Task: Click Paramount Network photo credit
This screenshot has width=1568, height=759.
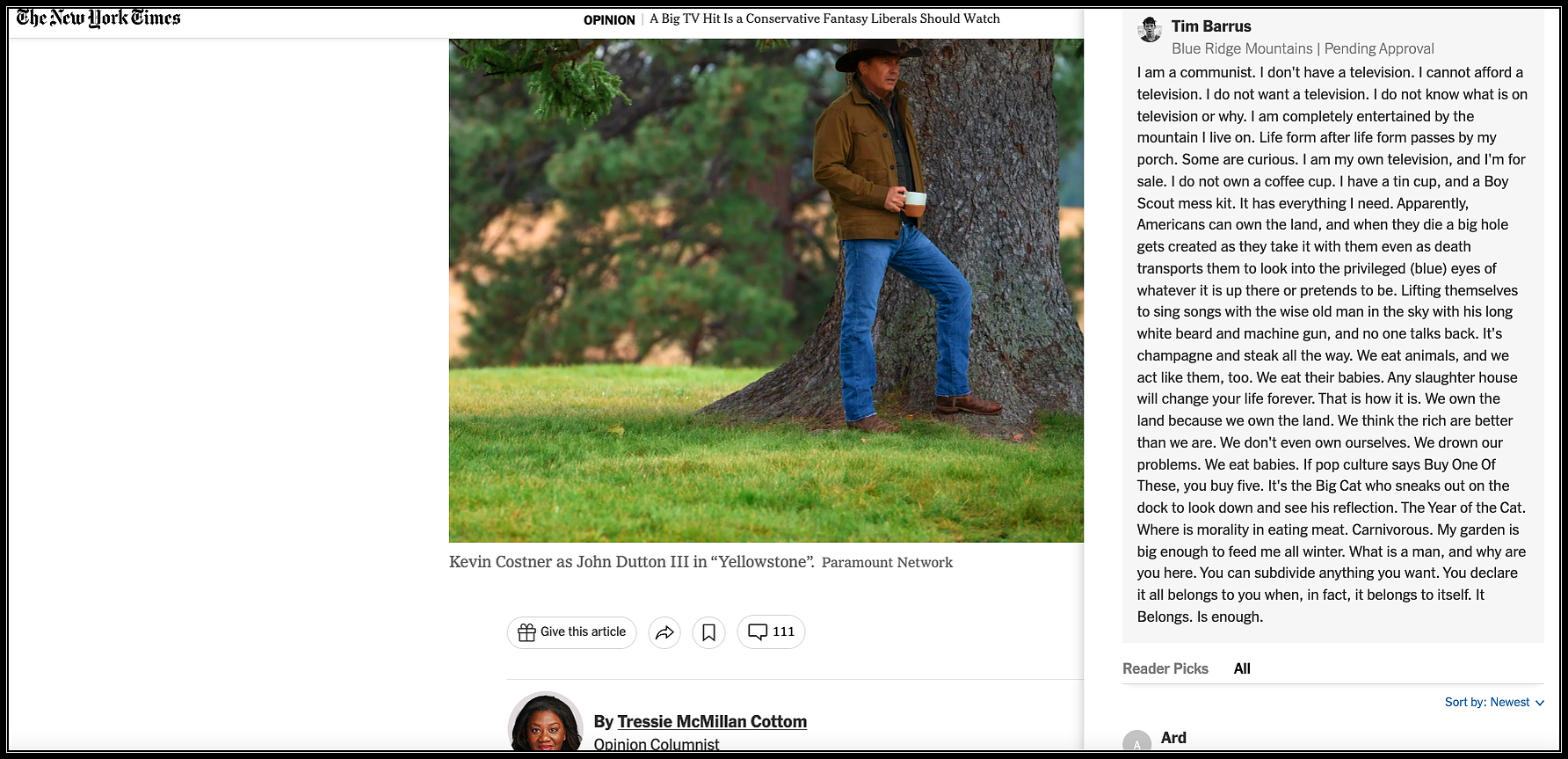Action: (x=887, y=563)
